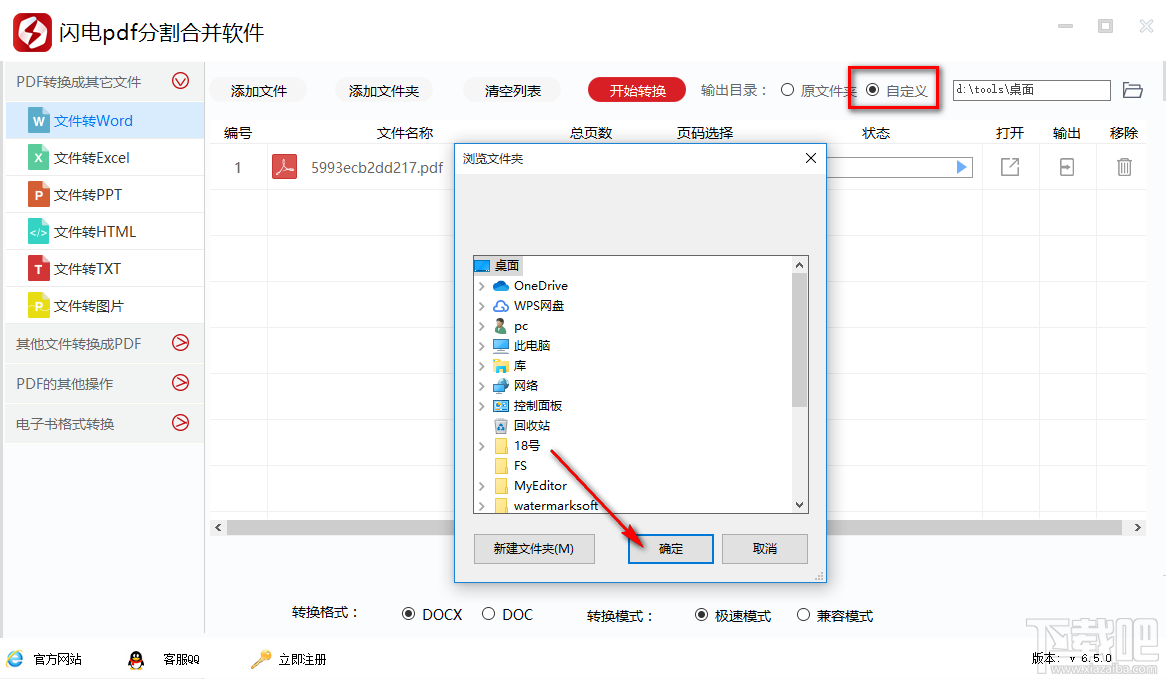Enable 兼容模式 conversion mode
This screenshot has height=679, width=1166.
tap(802, 614)
